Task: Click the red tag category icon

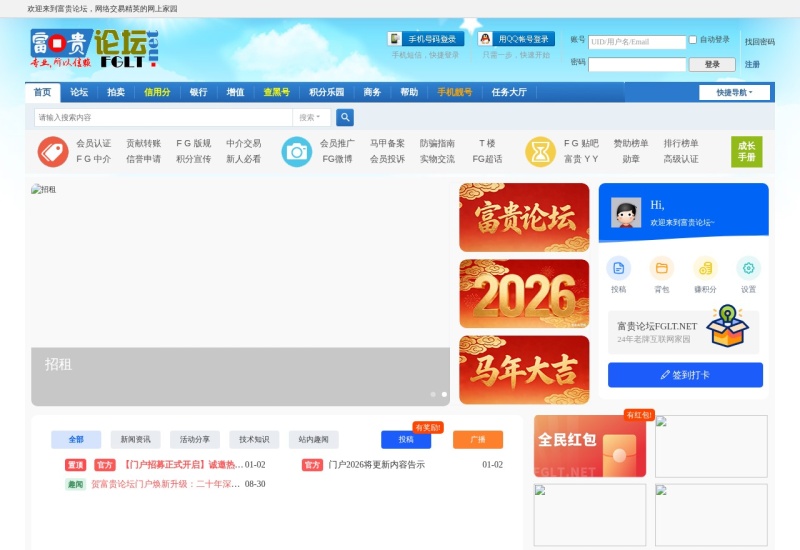Action: pos(53,152)
